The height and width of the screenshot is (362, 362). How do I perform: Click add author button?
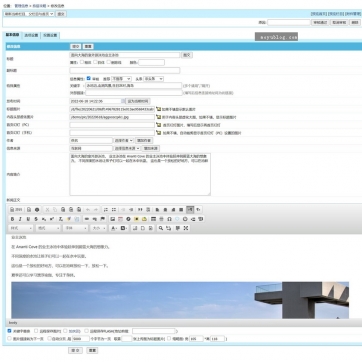[x=144, y=140]
